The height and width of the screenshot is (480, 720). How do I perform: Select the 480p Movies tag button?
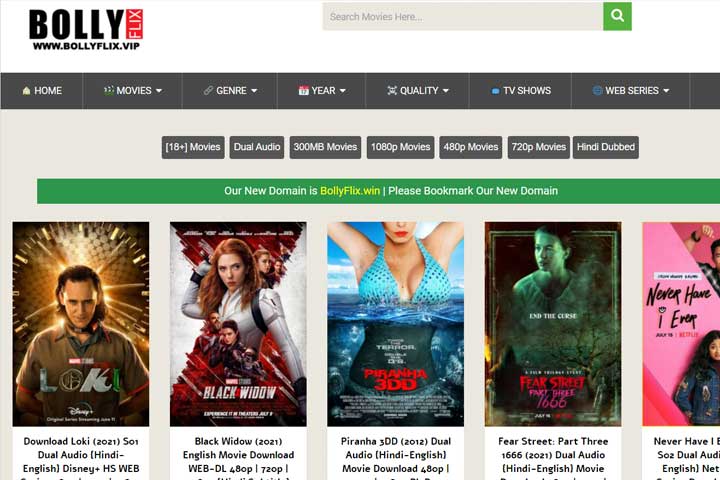(x=471, y=147)
